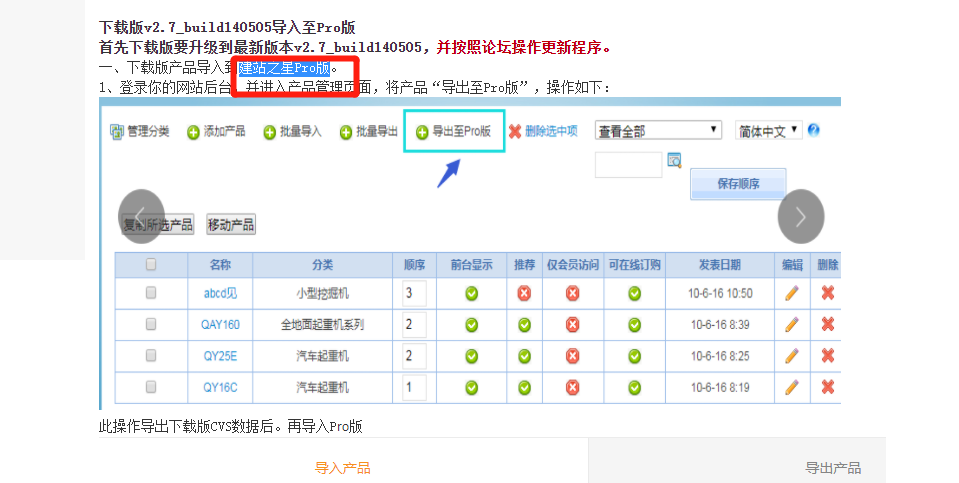Open the 简体中文 language dropdown
Screen dimensions: 959x483
(x=769, y=131)
